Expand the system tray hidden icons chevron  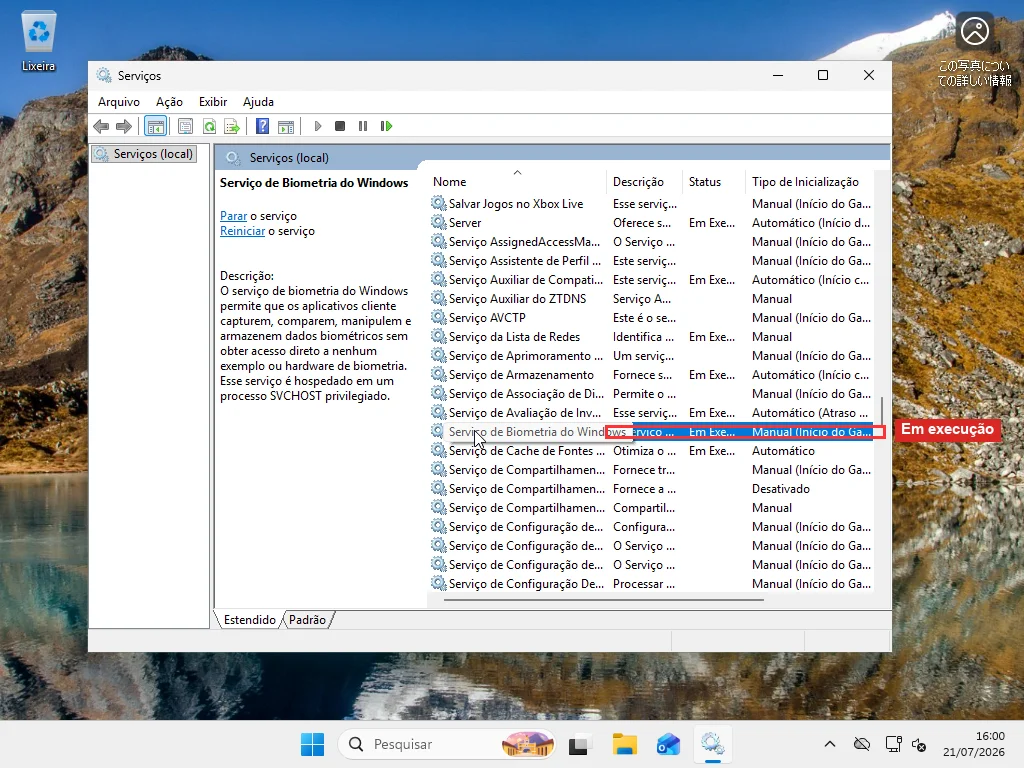click(829, 744)
